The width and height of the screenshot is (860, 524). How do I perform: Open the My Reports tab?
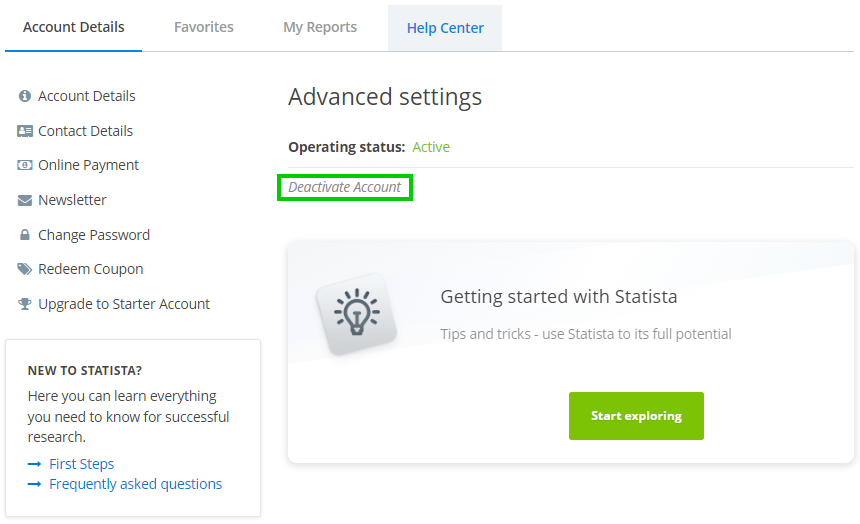(x=320, y=27)
